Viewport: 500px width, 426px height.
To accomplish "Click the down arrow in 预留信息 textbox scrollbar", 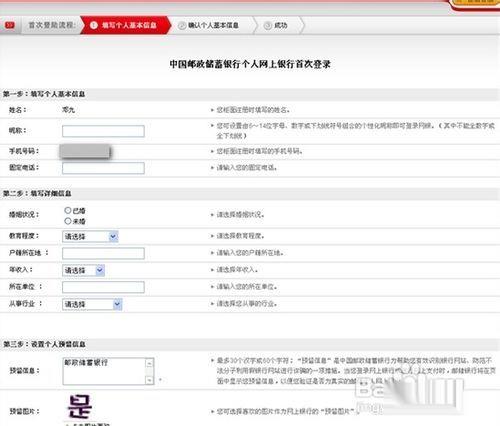I will pos(149,379).
